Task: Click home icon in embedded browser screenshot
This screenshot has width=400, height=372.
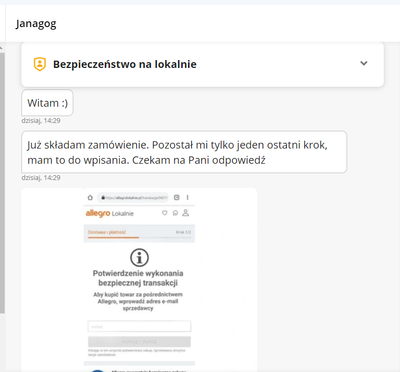Action: click(90, 197)
